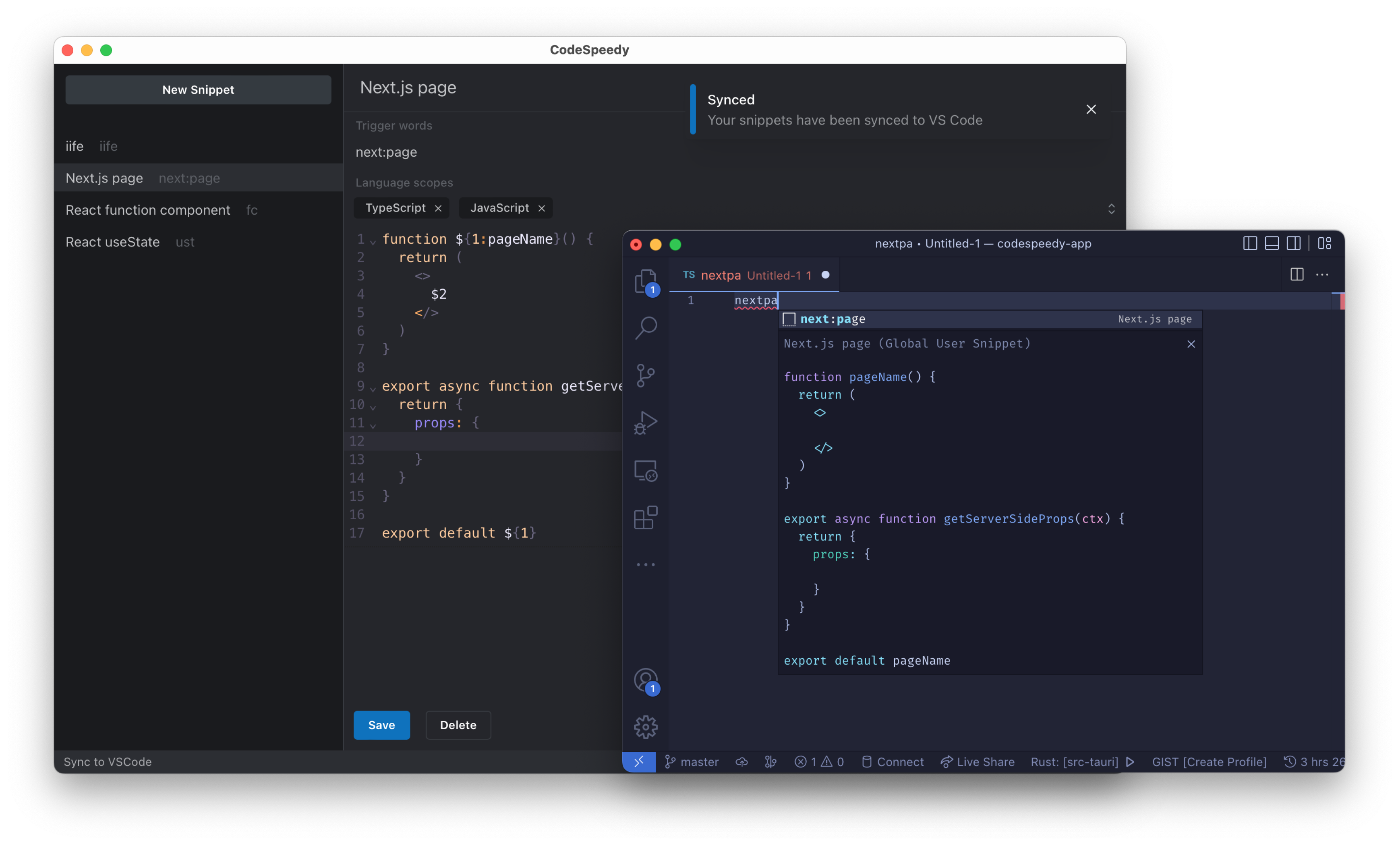
Task: Open Customize Layout in VS Code title bar
Action: coord(1324,243)
